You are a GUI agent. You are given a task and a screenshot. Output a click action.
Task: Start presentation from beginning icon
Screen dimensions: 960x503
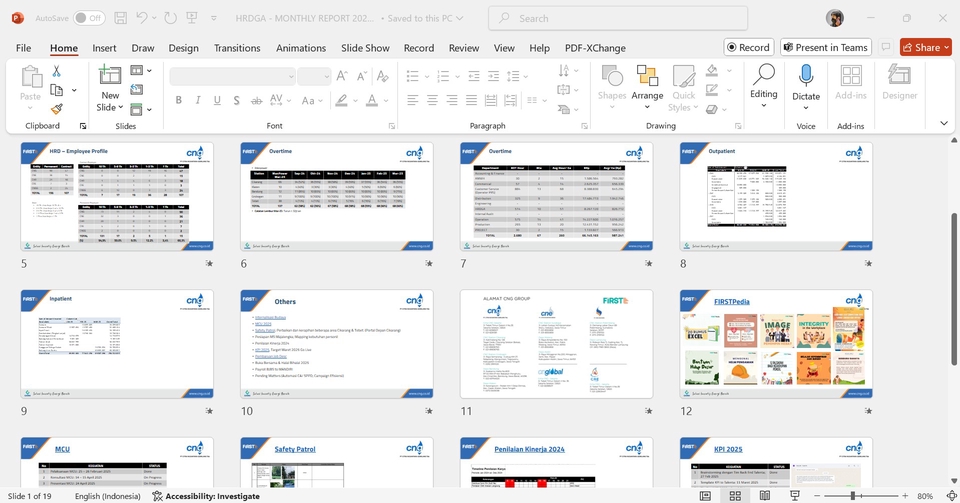point(192,18)
